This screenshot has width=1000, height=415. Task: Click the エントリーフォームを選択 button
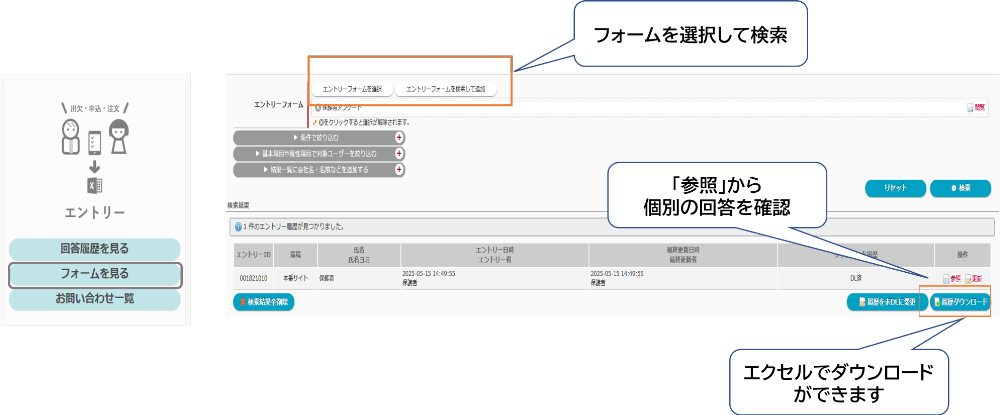[x=352, y=89]
